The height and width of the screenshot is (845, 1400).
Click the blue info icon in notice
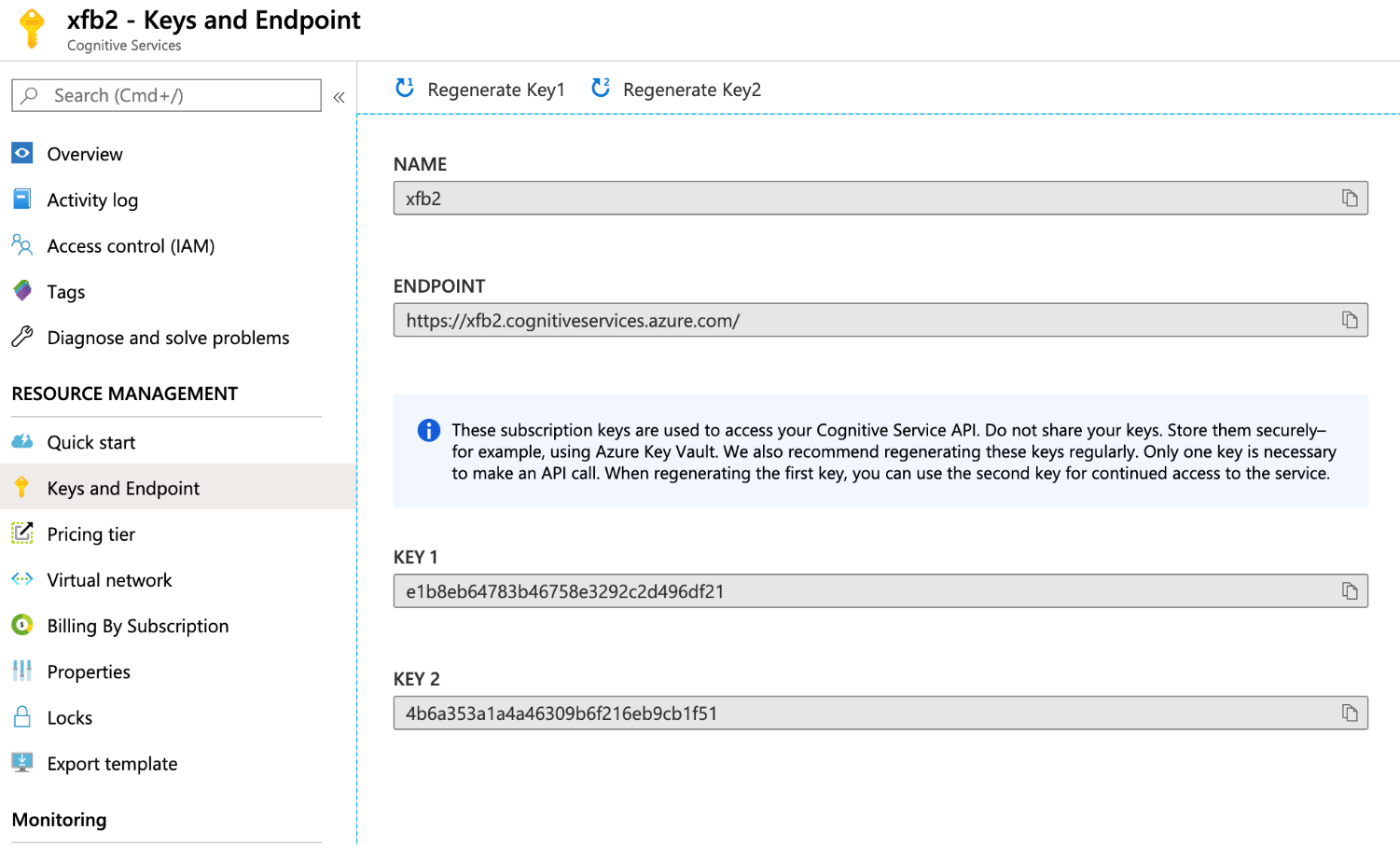coord(429,430)
